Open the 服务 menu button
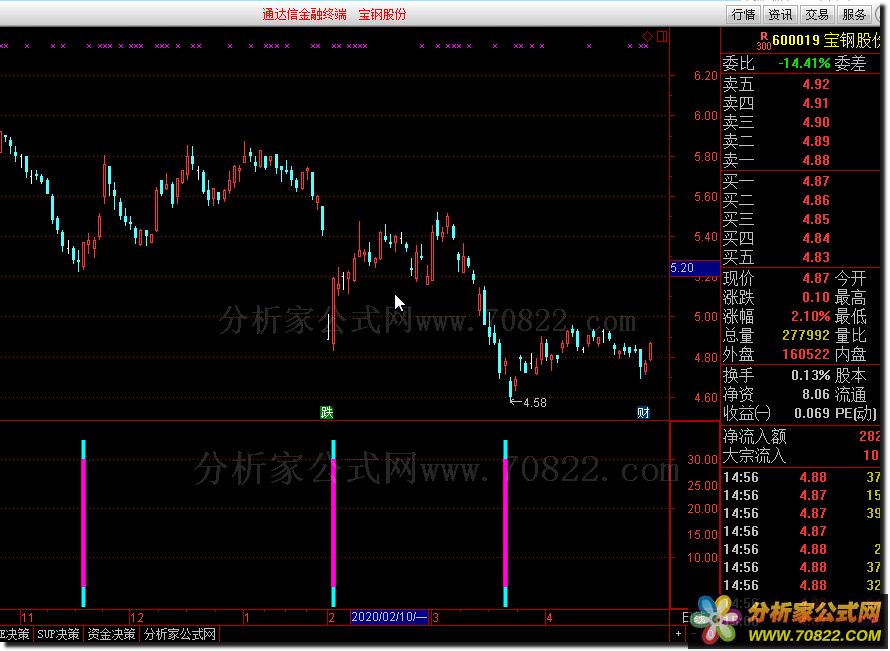 [x=854, y=14]
